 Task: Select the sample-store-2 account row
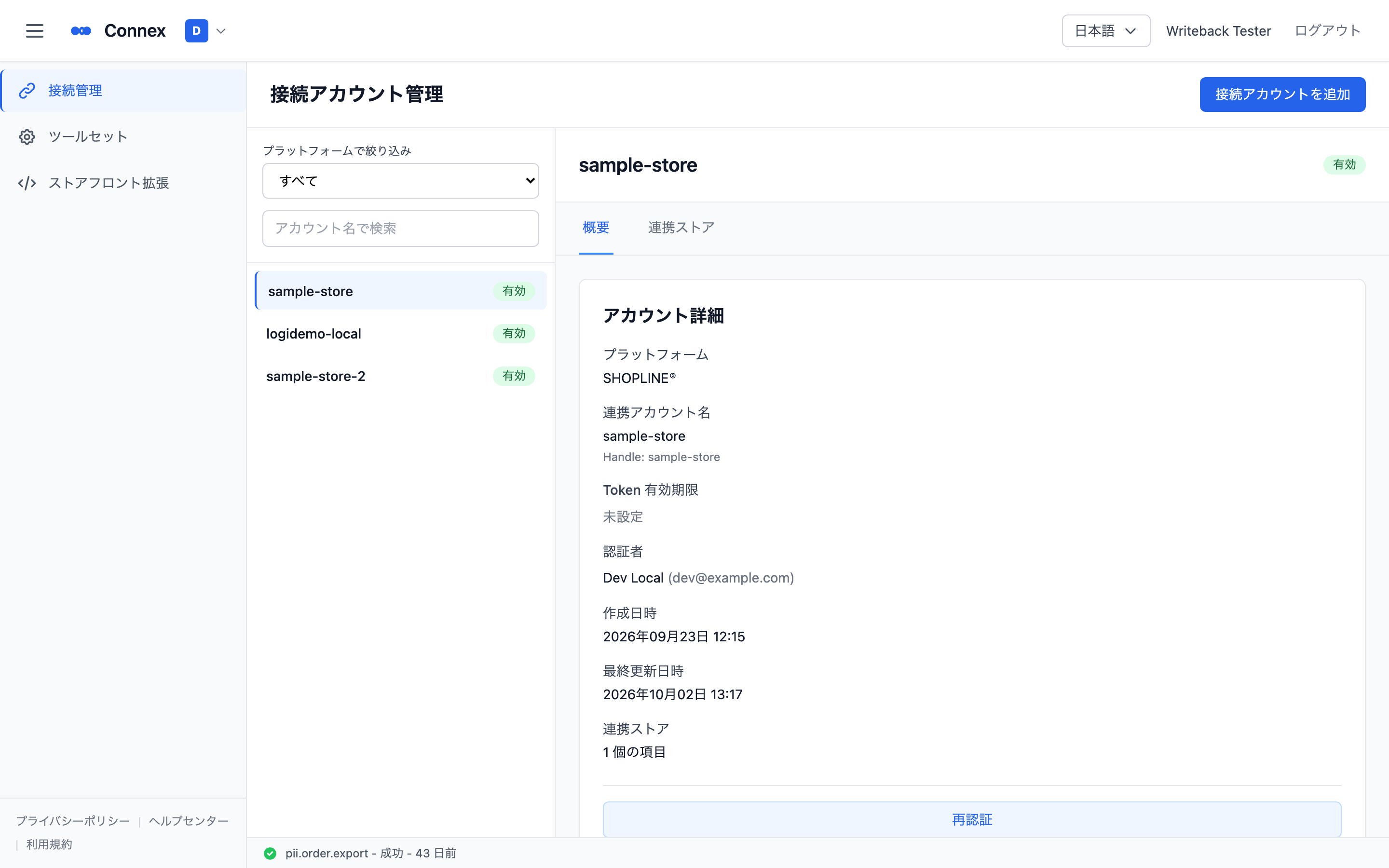(401, 376)
